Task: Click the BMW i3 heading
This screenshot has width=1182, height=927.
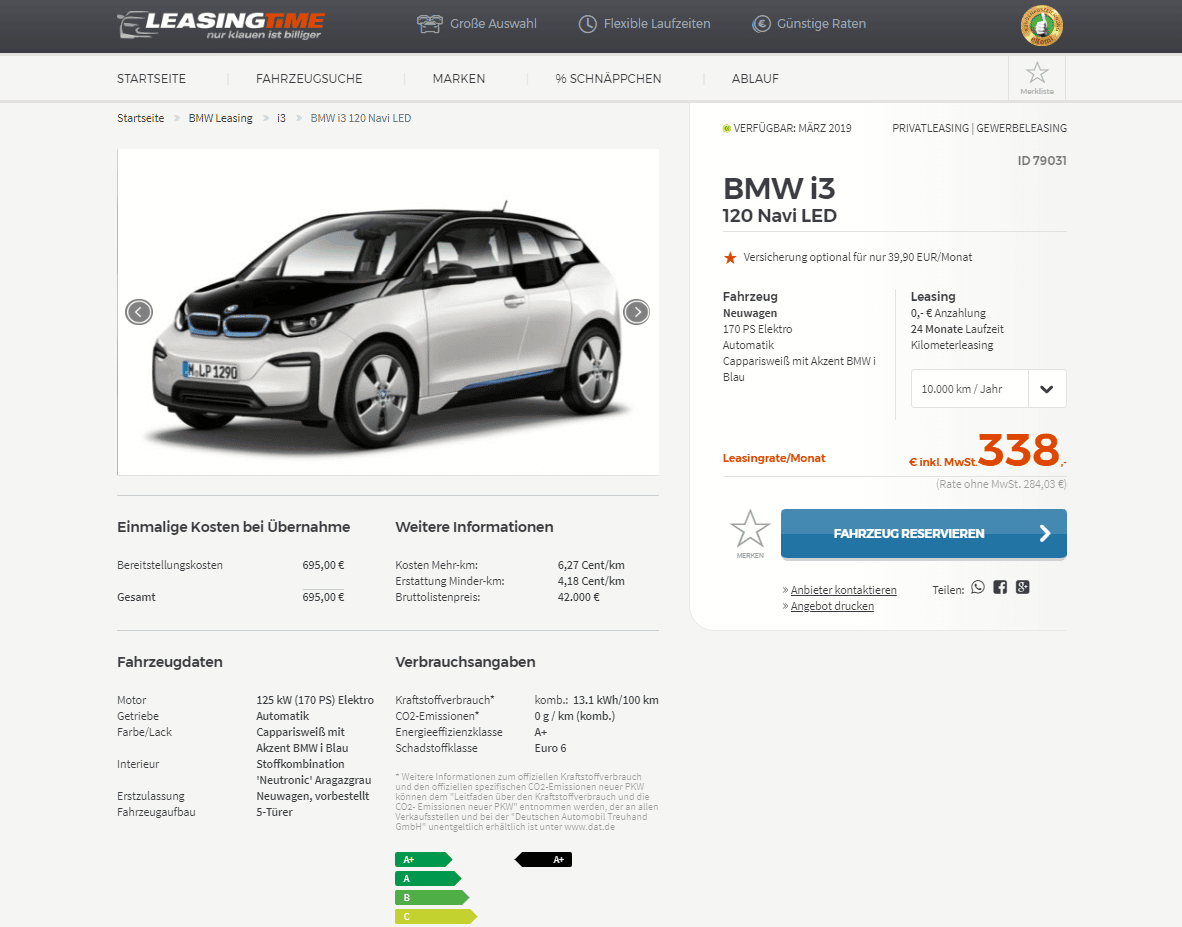Action: tap(779, 188)
